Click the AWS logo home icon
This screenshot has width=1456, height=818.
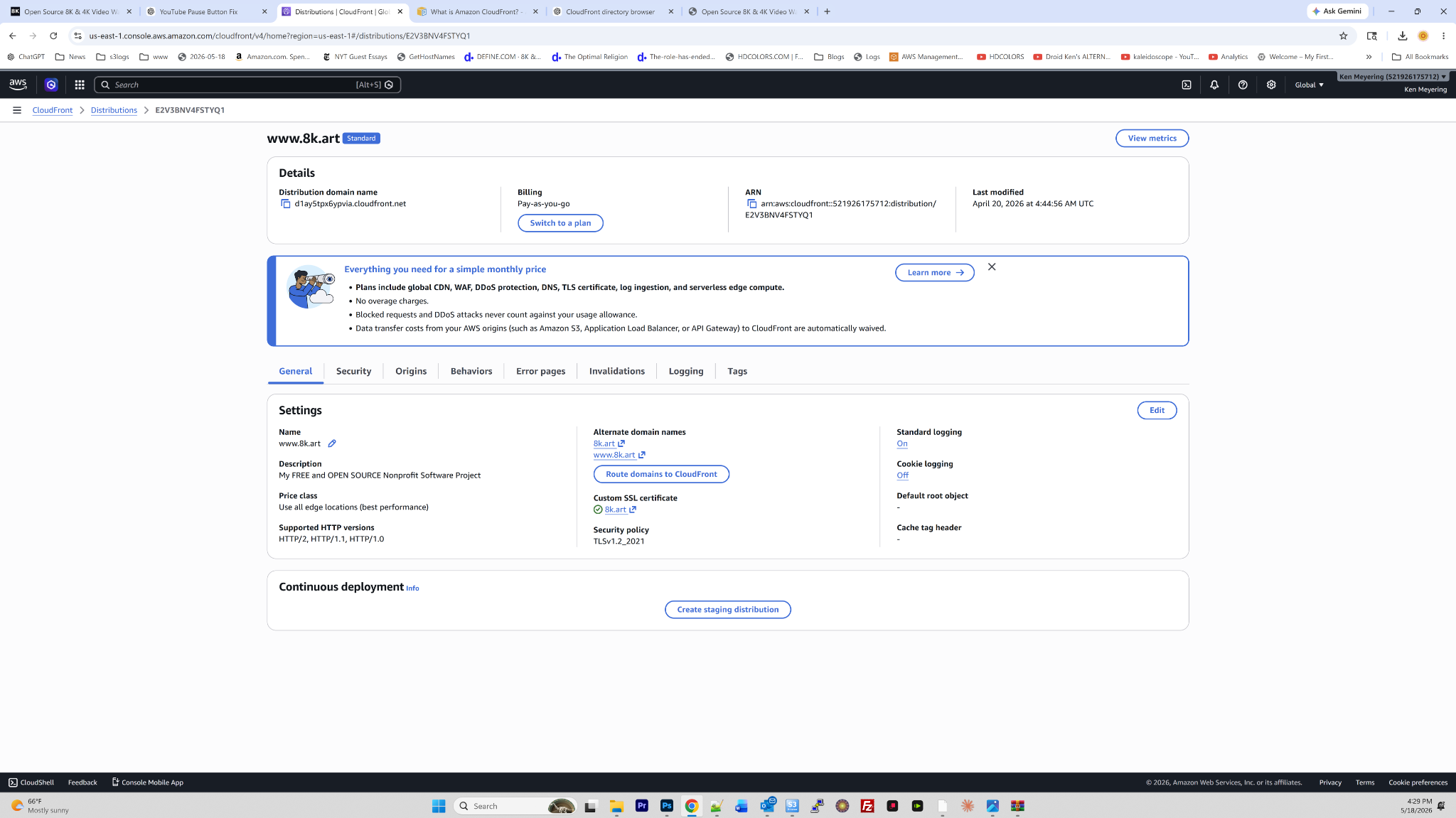(18, 85)
